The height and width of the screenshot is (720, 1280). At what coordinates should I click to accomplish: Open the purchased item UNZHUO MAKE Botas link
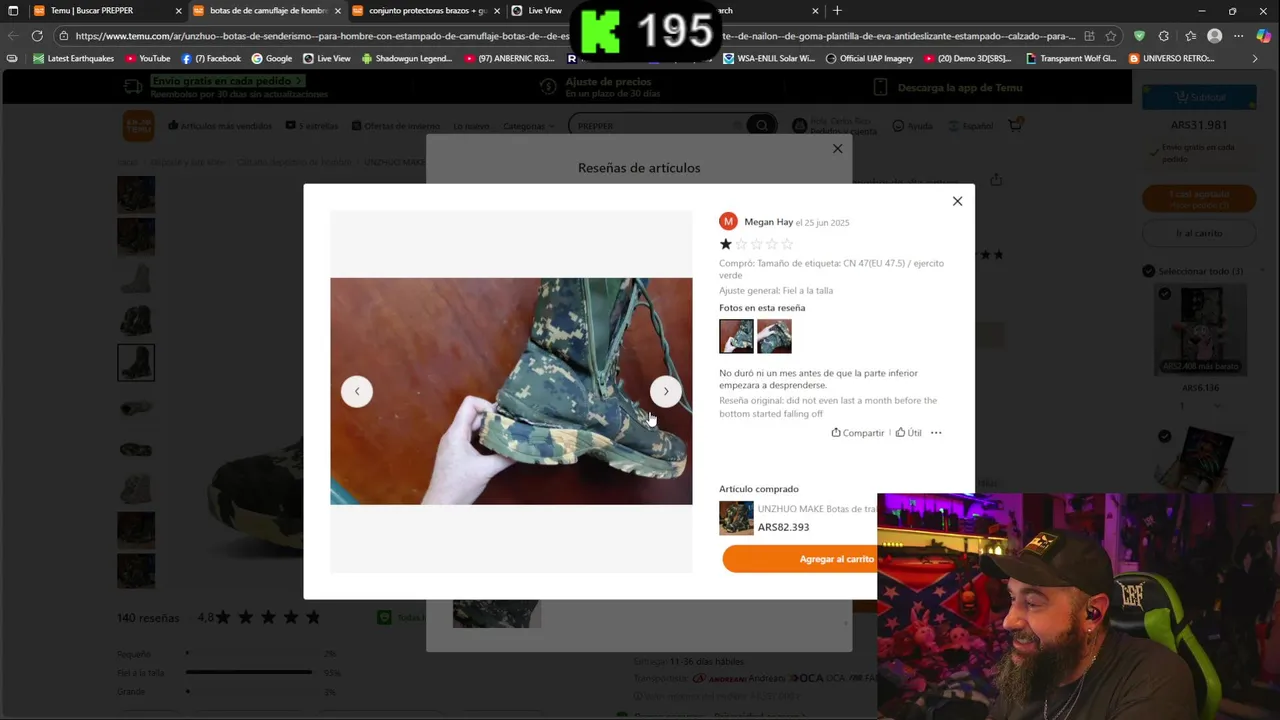coord(817,509)
